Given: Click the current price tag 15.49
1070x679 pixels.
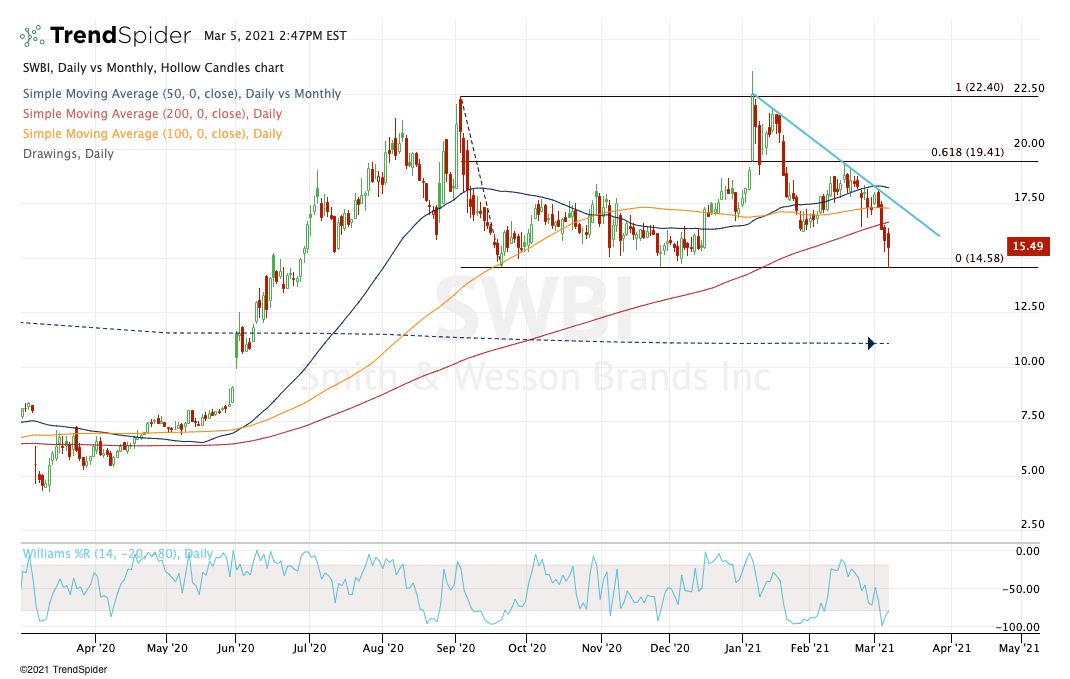Looking at the screenshot, I should point(1028,246).
